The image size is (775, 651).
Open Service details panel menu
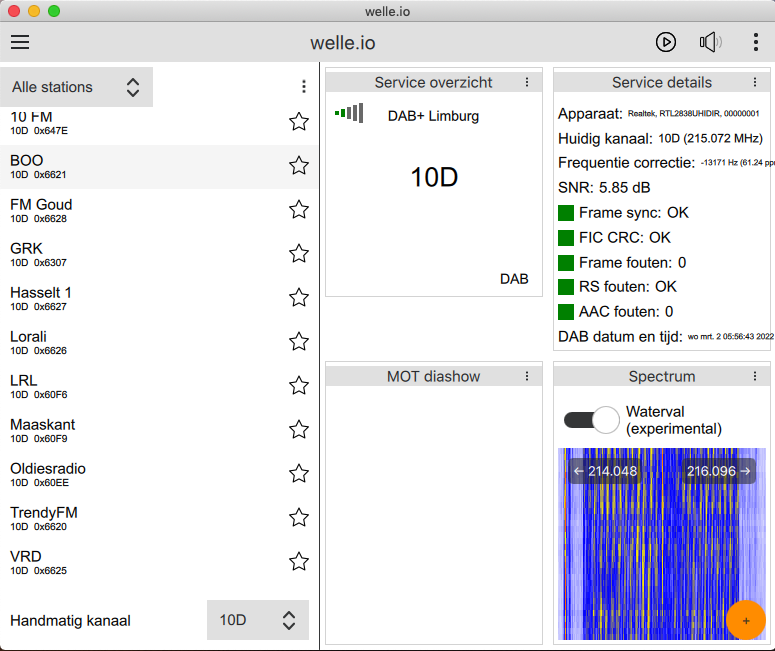coord(755,82)
